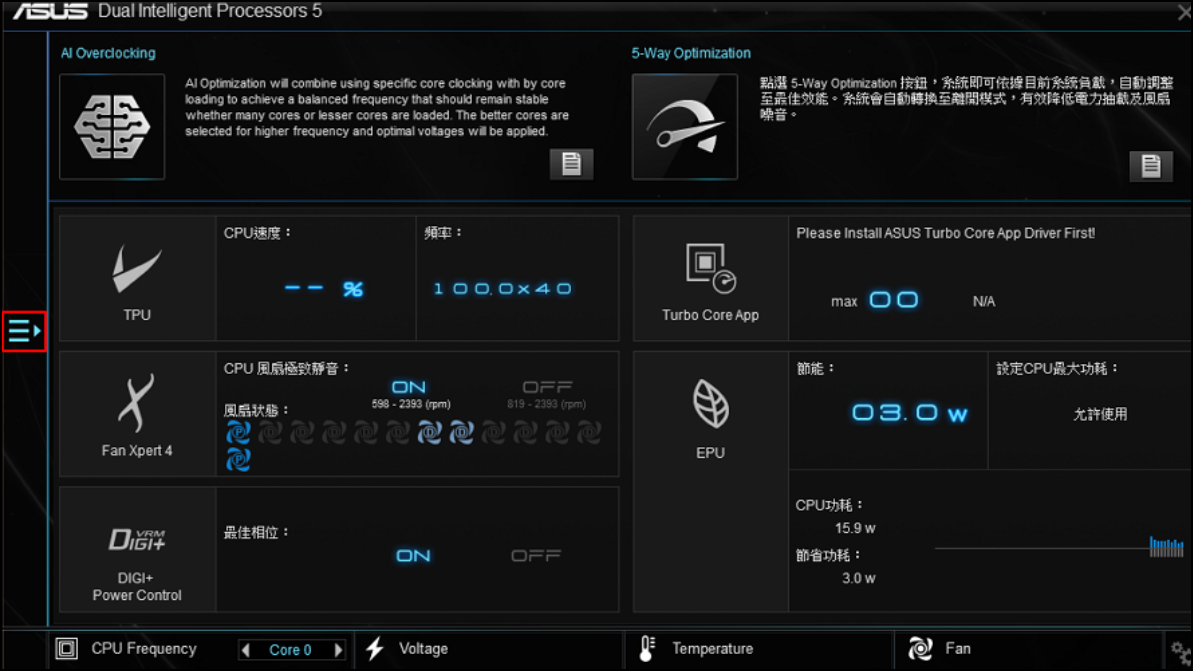
Task: Click the N/A Turbo Core status
Action: click(x=984, y=301)
